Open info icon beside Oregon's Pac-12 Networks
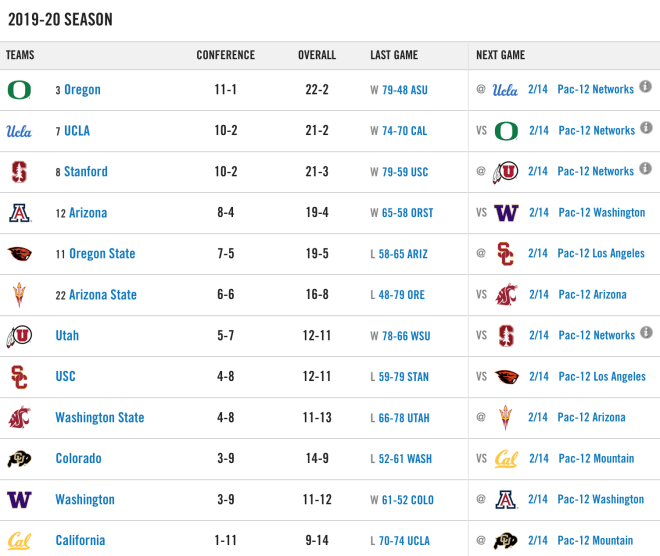 pyautogui.click(x=645, y=86)
